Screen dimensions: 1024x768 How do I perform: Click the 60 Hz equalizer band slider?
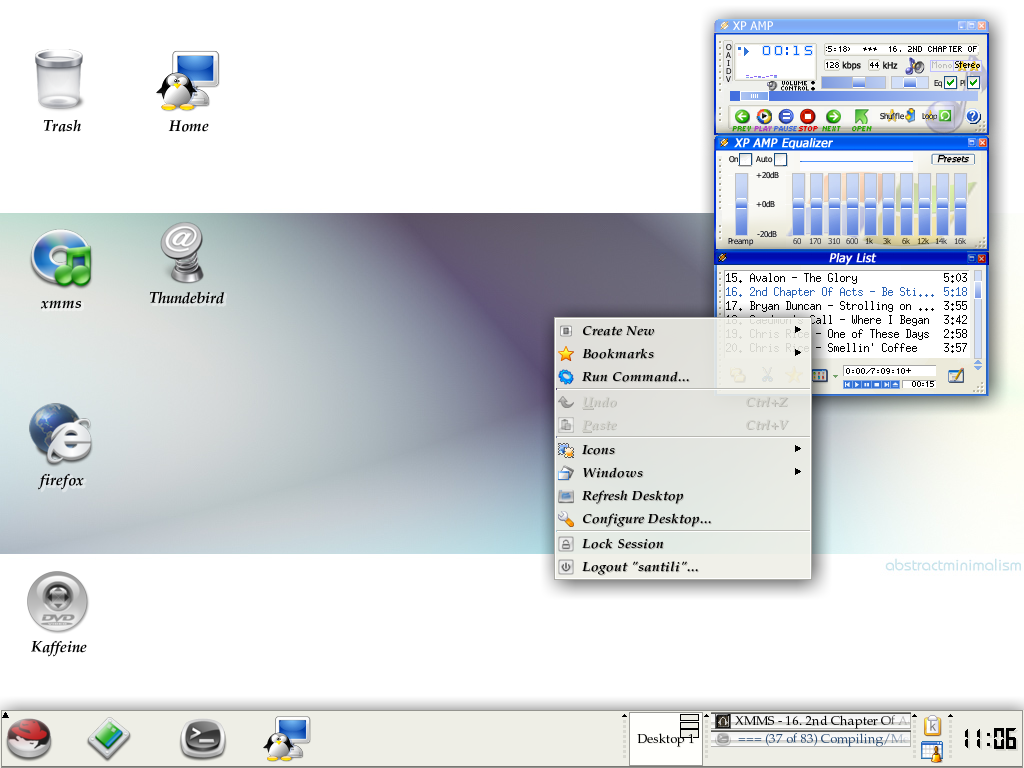[798, 204]
